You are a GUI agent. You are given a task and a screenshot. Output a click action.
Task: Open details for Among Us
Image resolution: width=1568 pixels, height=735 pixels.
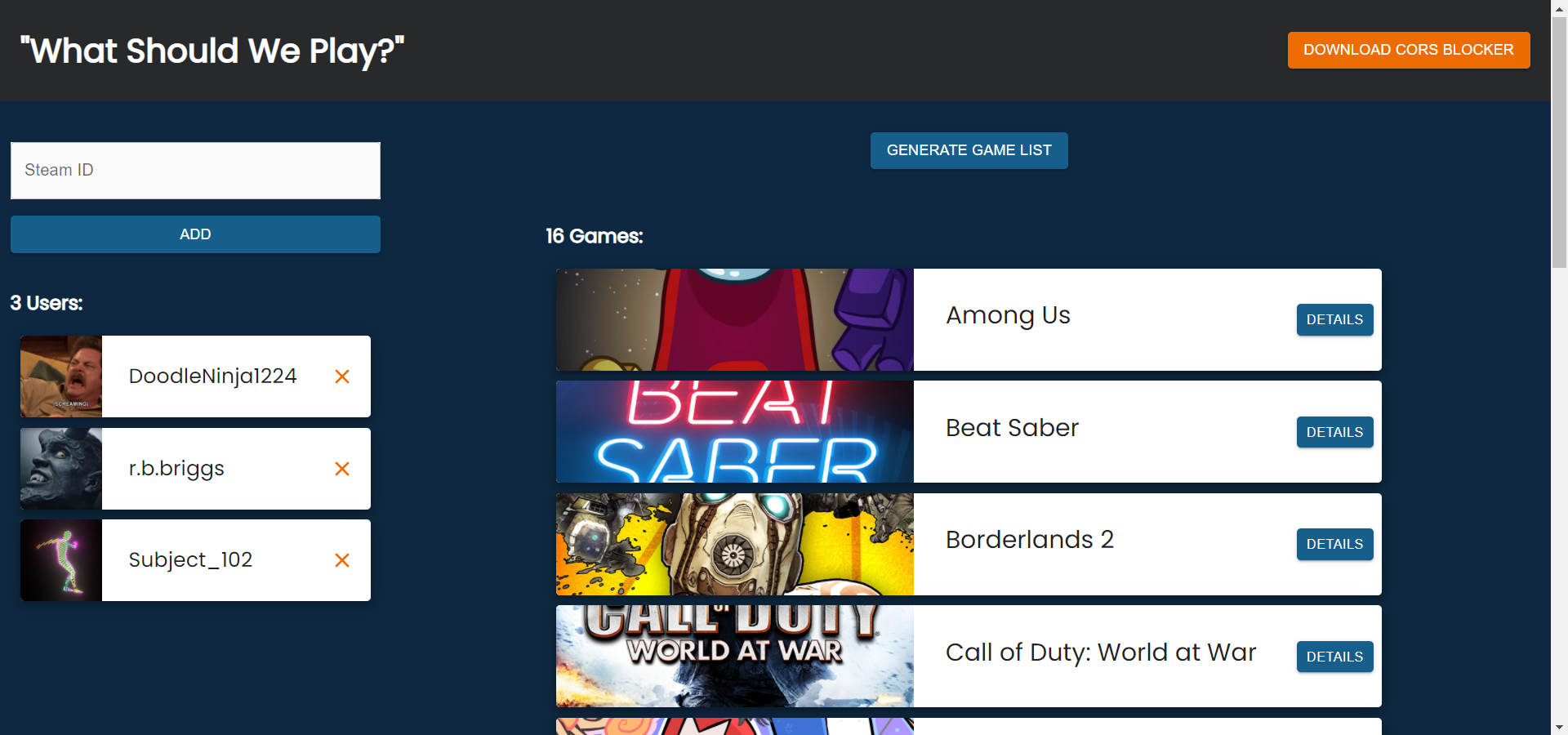pyautogui.click(x=1334, y=319)
